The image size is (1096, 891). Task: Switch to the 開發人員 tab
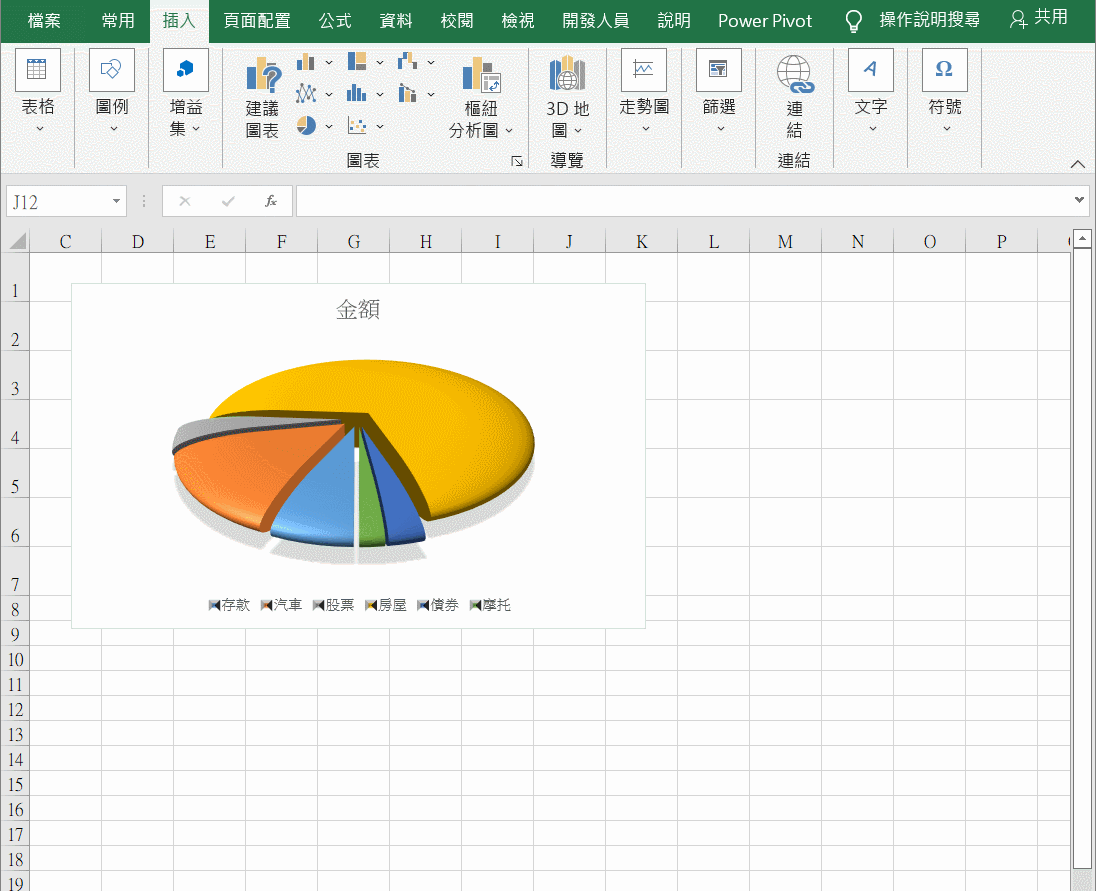click(x=596, y=21)
